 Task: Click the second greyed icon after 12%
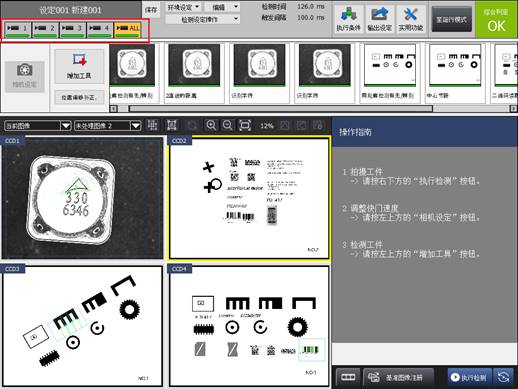pyautogui.click(x=301, y=125)
